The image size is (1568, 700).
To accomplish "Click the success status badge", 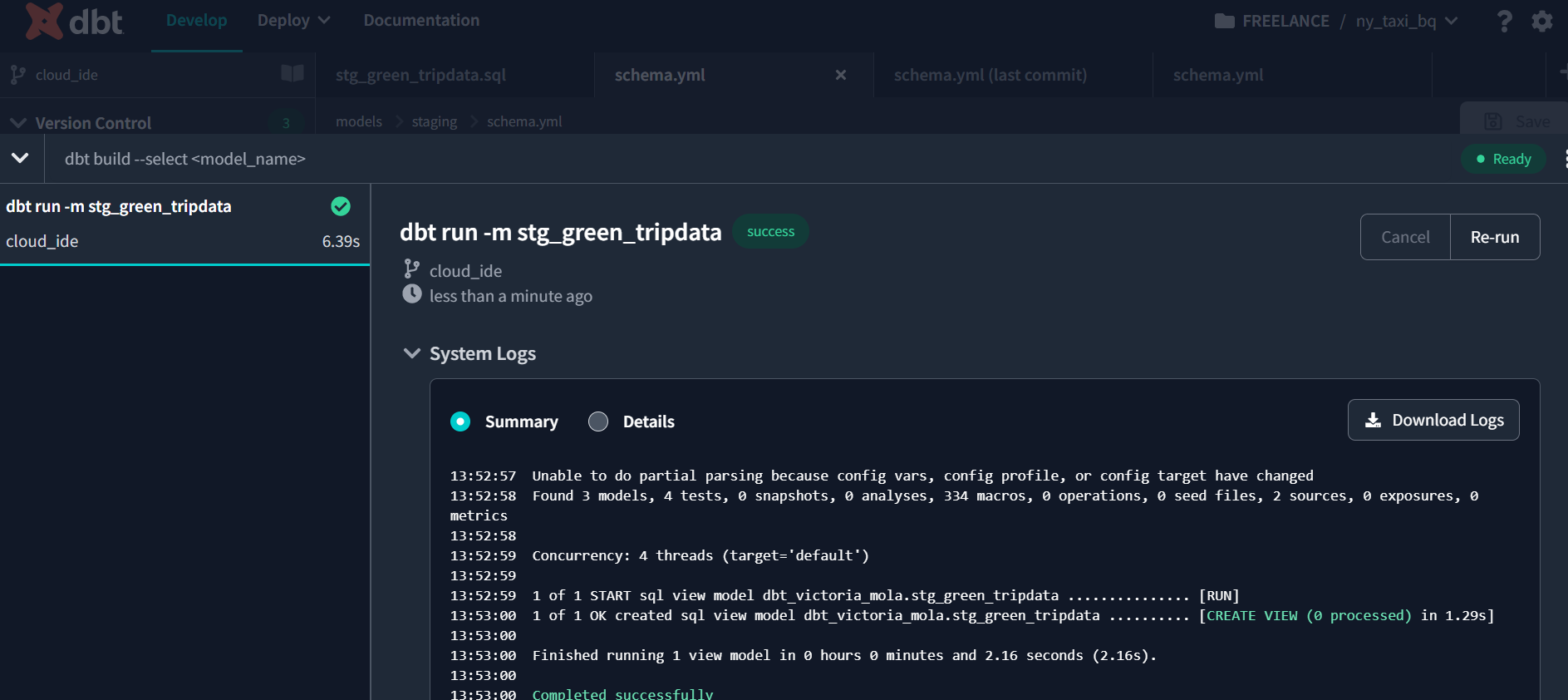I will pos(770,231).
